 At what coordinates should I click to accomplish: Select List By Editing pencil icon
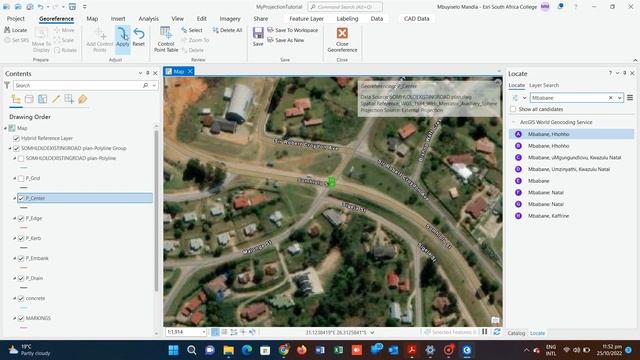[x=56, y=99]
